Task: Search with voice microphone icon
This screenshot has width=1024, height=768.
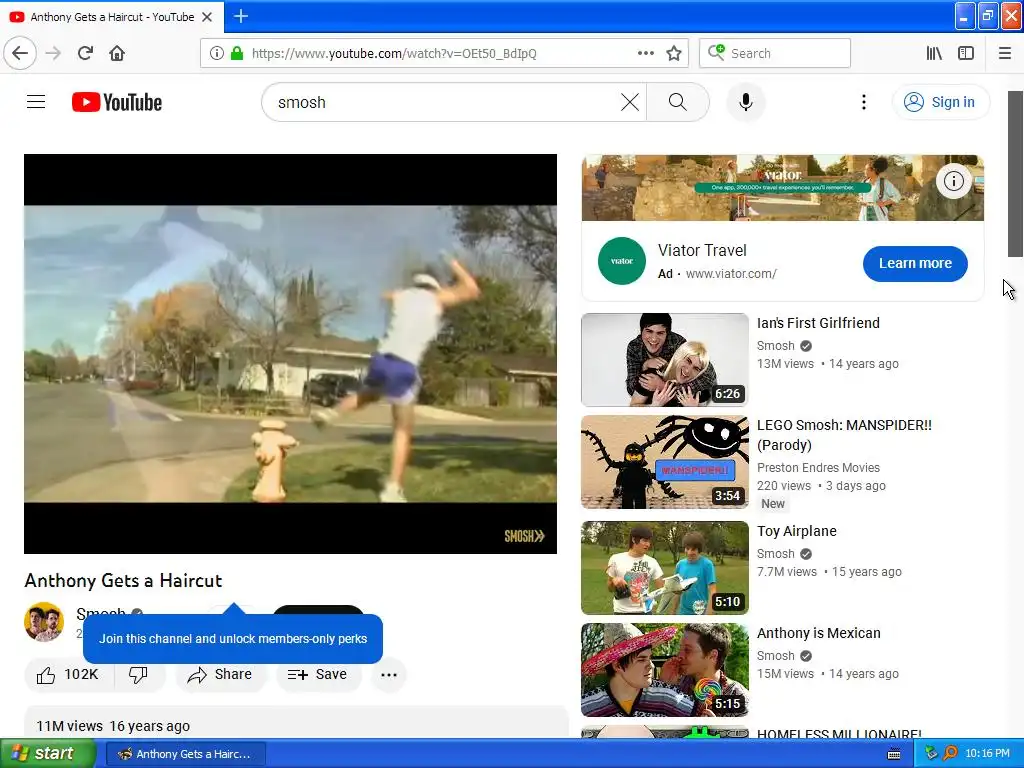Action: point(746,102)
